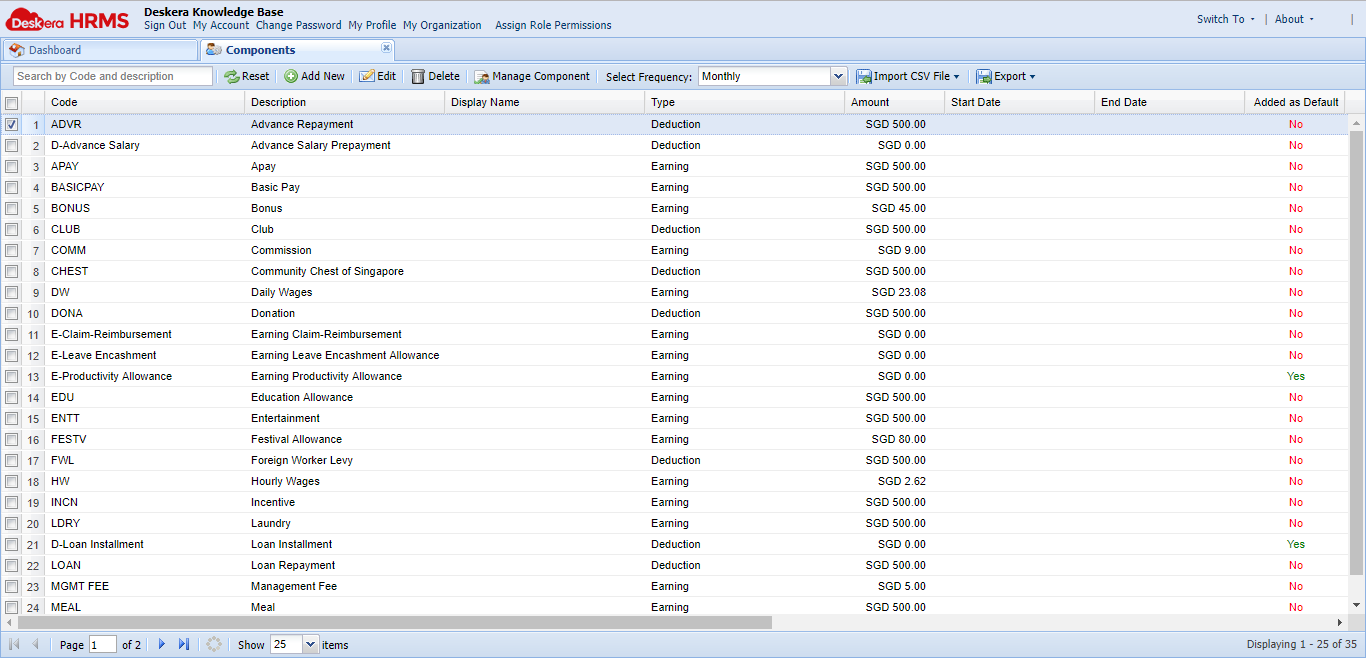
Task: Go to last page
Action: [184, 644]
